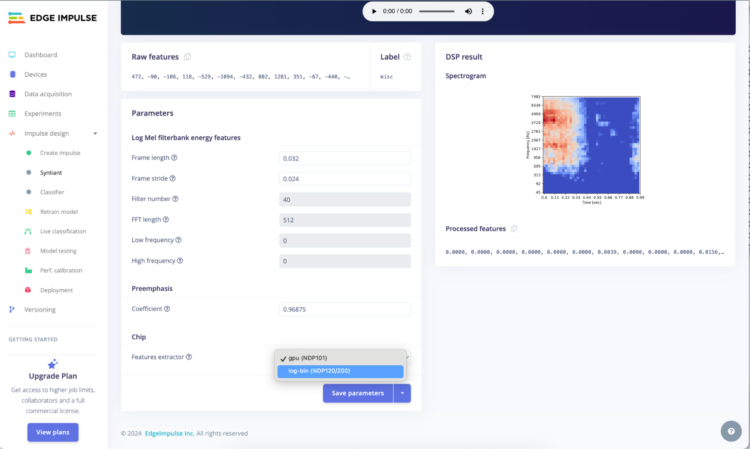Screen dimensions: 750x449
Task: Play the audio sample
Action: [x=374, y=11]
